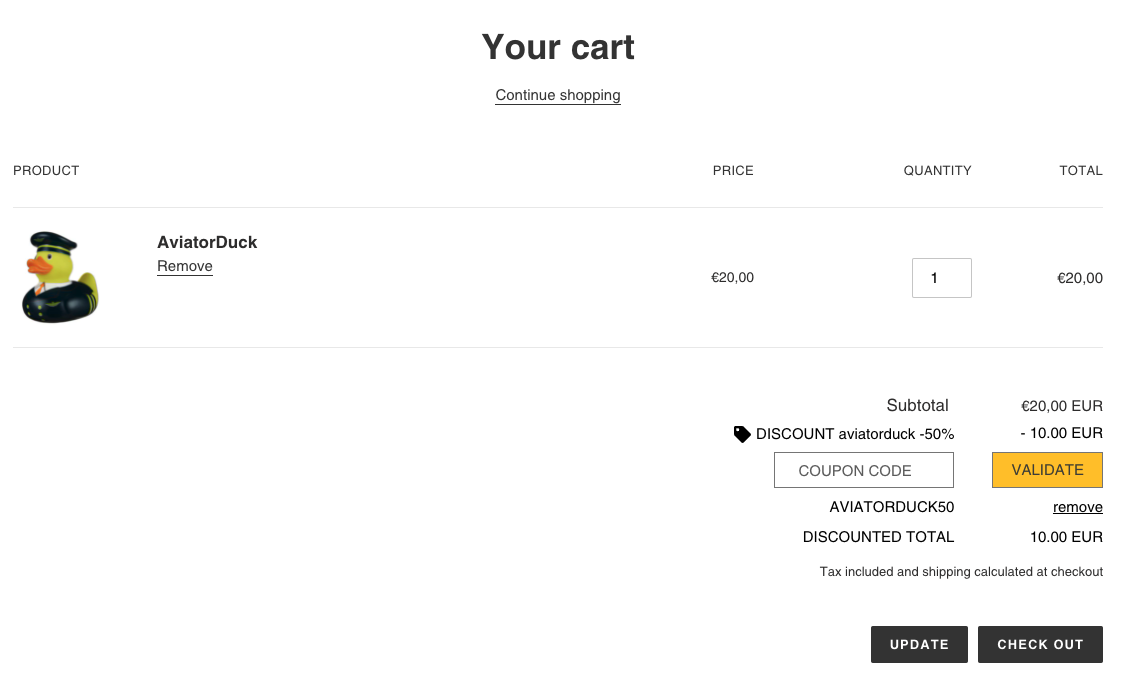
Task: Click the DISCOUNTED TOTAL label
Action: [x=878, y=537]
